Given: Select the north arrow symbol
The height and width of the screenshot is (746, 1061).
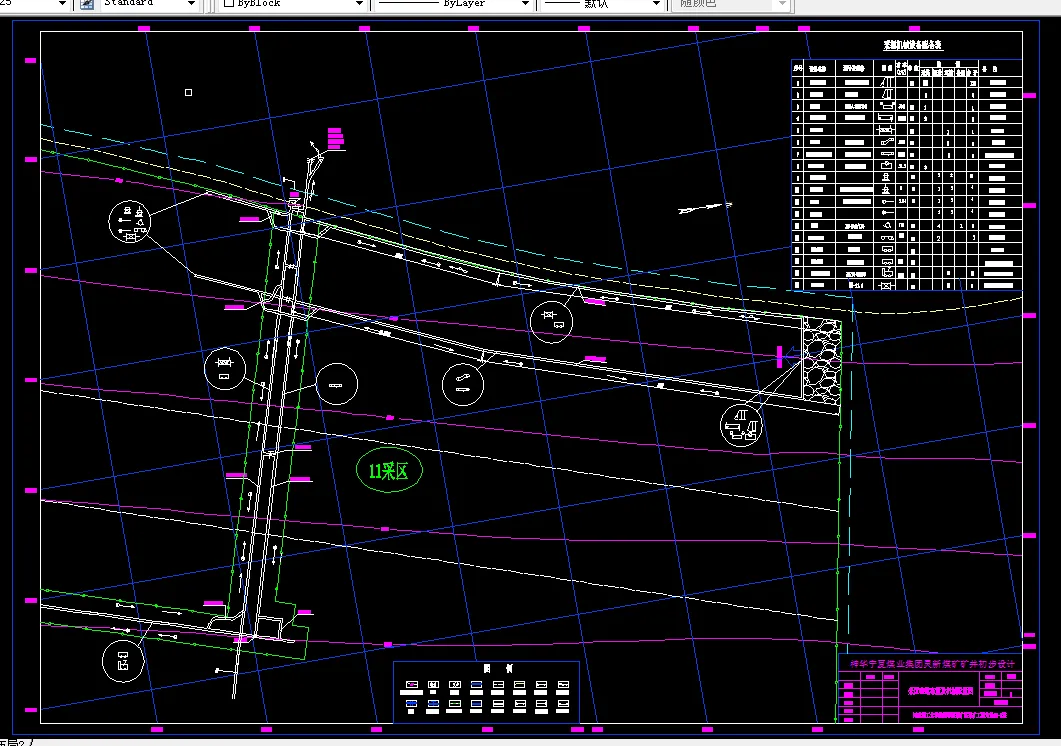Looking at the screenshot, I should click(705, 208).
